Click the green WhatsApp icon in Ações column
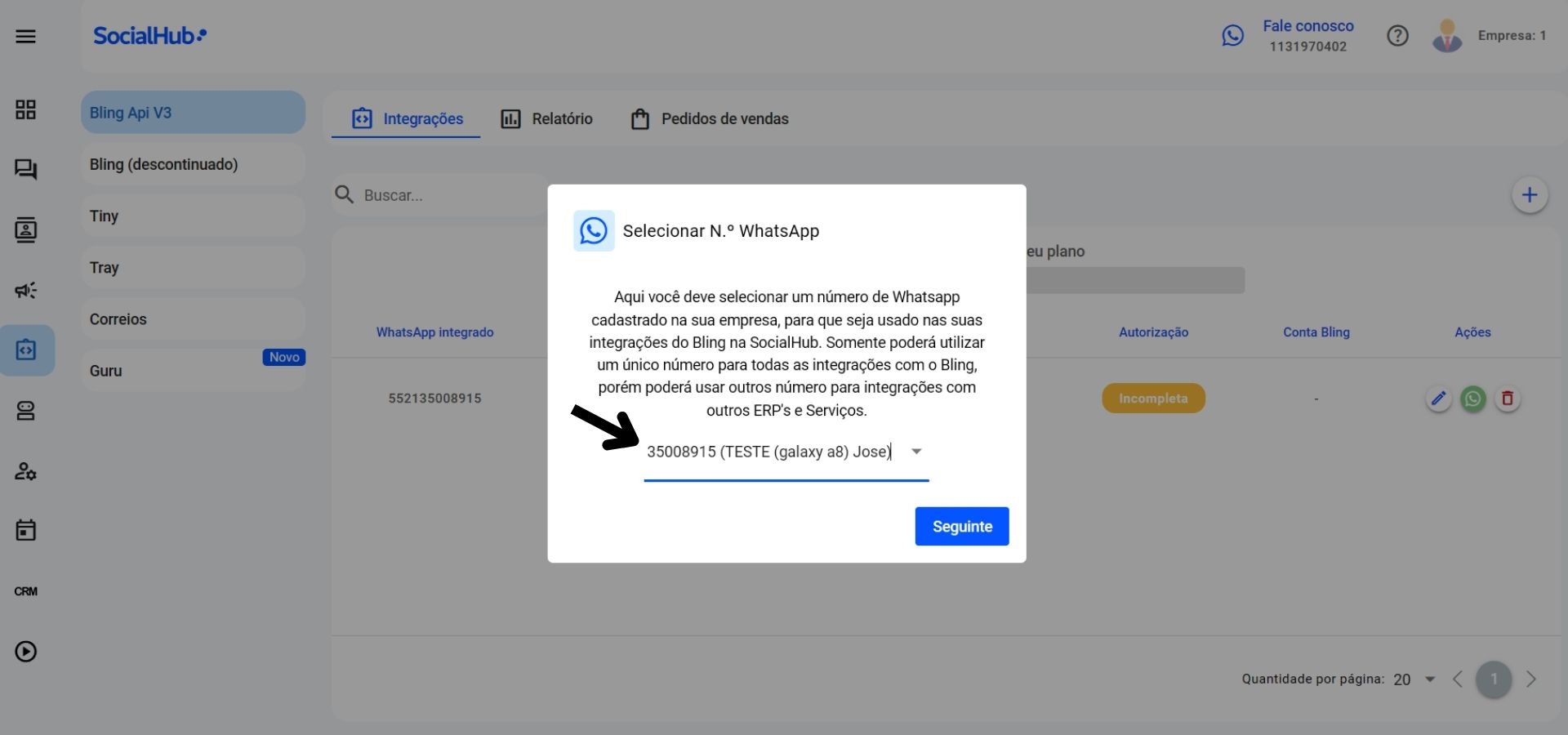Viewport: 1568px width, 735px height. tap(1473, 399)
